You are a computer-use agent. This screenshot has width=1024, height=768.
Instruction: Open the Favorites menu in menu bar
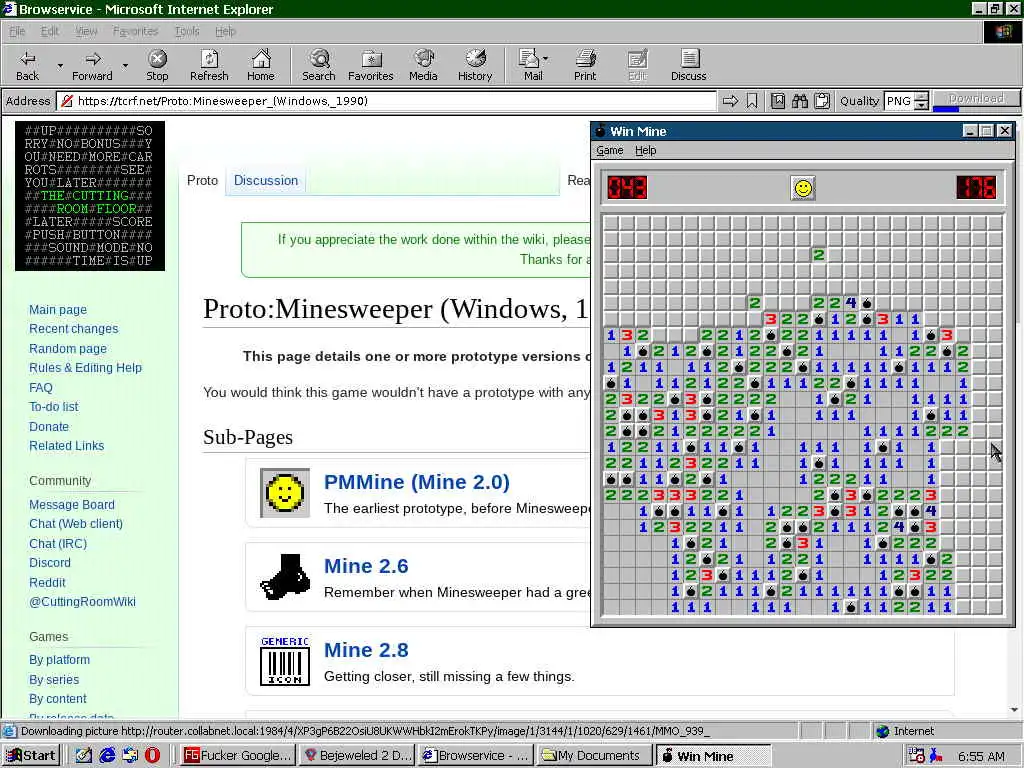[135, 31]
